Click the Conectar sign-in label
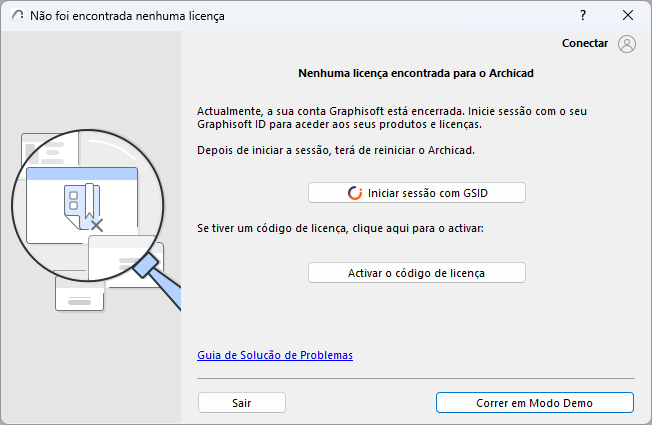652x425 pixels. coord(585,43)
